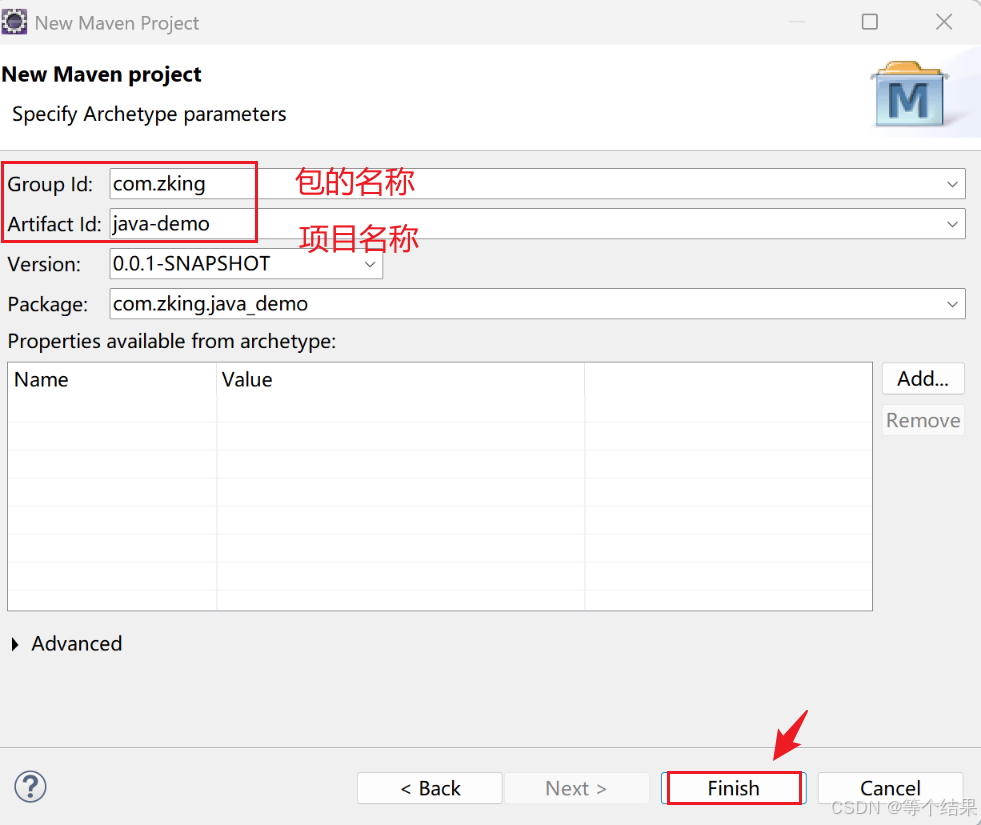Click the Group Id input field
This screenshot has width=981, height=825.
[x=537, y=184]
